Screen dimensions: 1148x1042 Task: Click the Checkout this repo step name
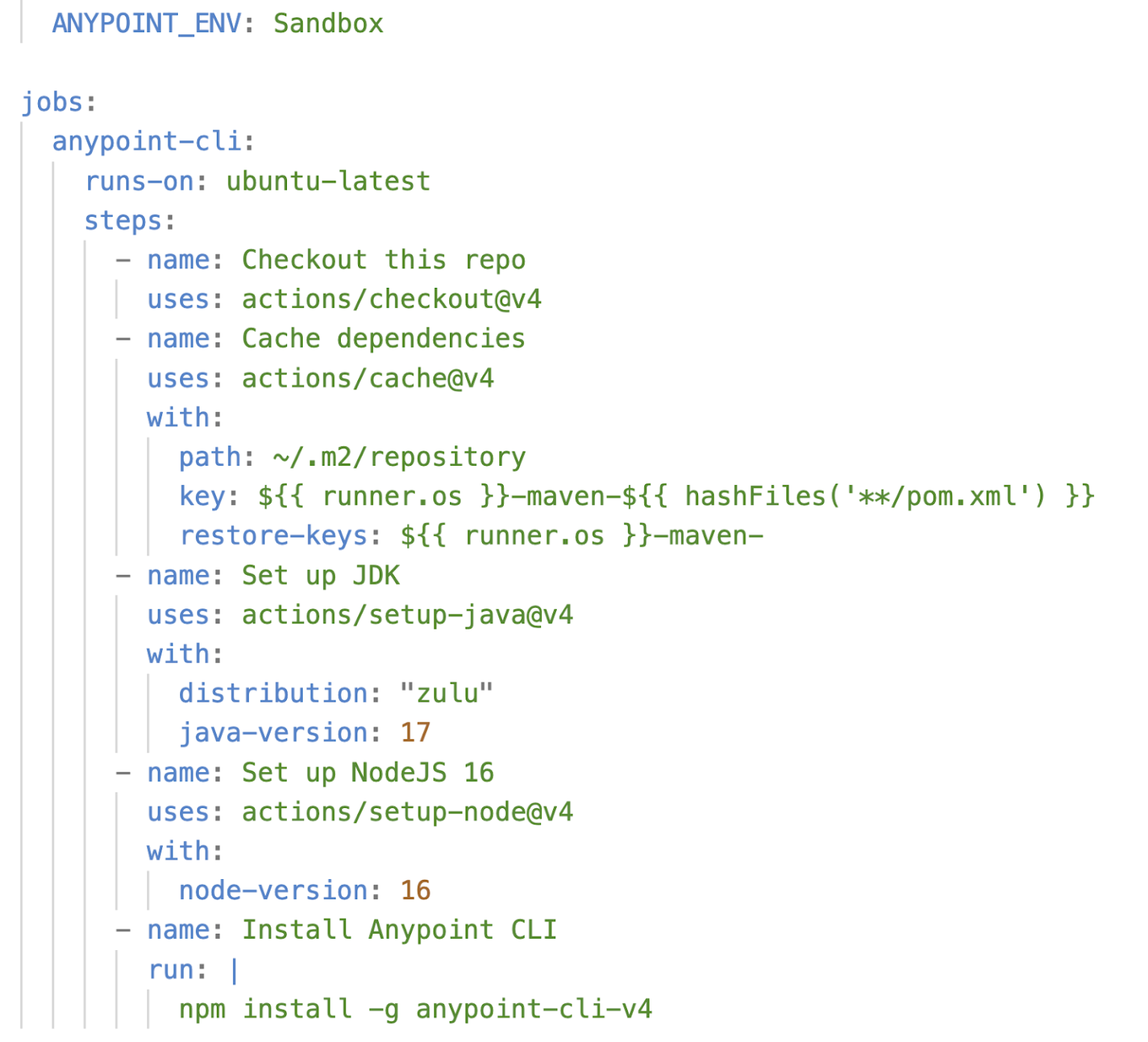click(x=383, y=260)
